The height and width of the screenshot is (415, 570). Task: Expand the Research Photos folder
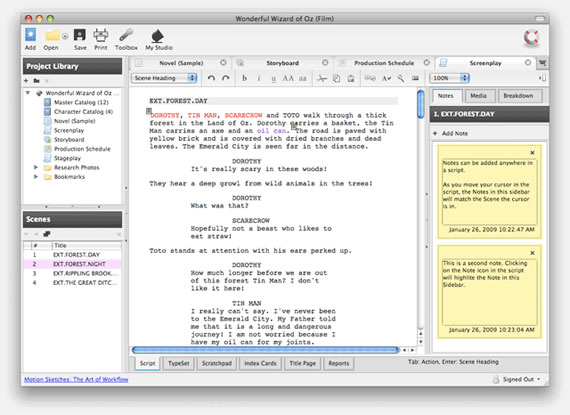(x=36, y=167)
